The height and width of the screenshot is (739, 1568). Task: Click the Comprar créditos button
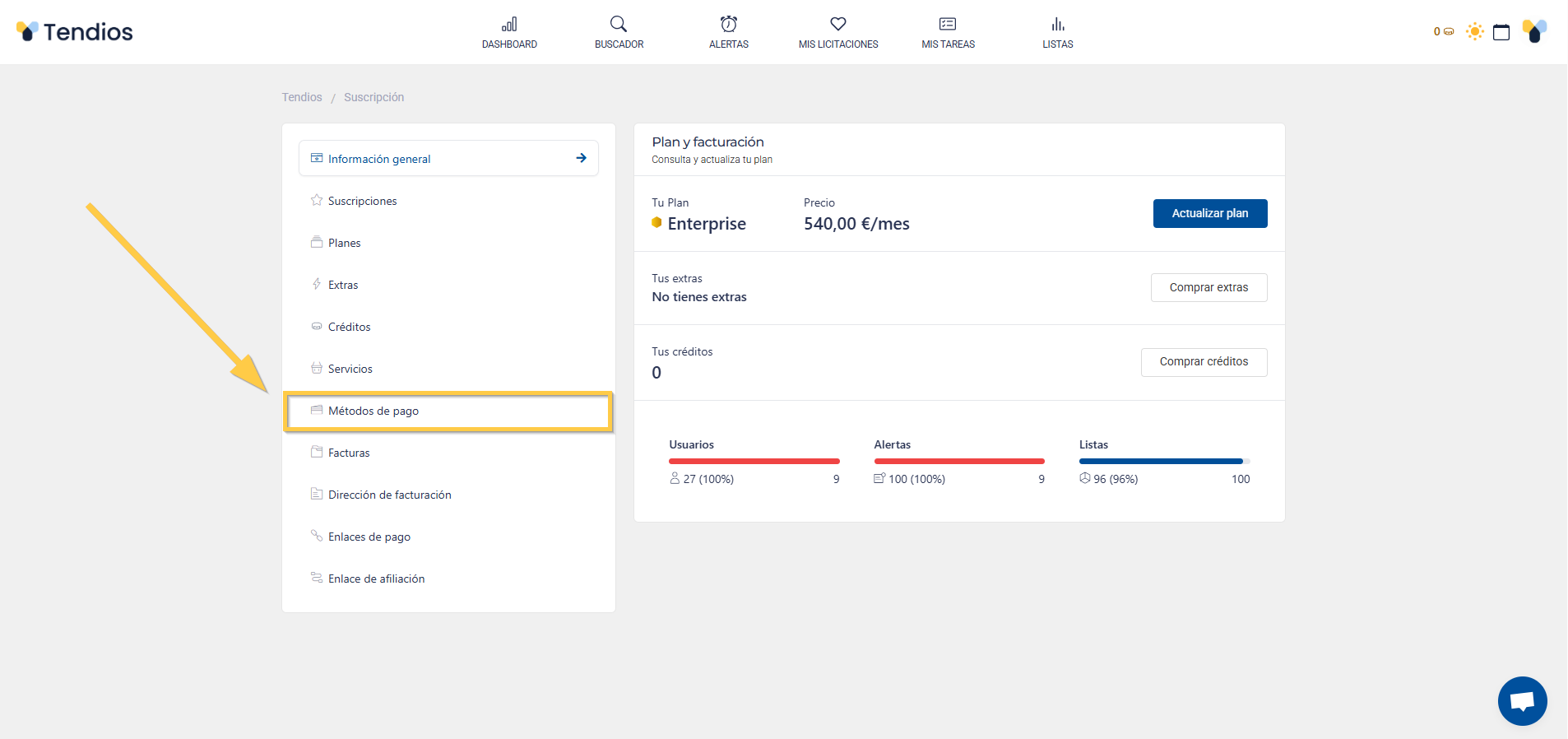coord(1203,362)
